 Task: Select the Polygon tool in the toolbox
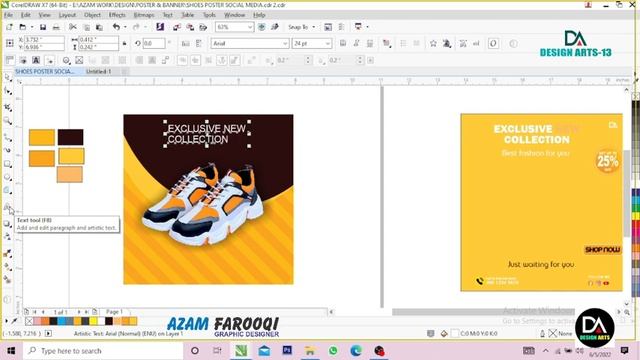pyautogui.click(x=8, y=190)
